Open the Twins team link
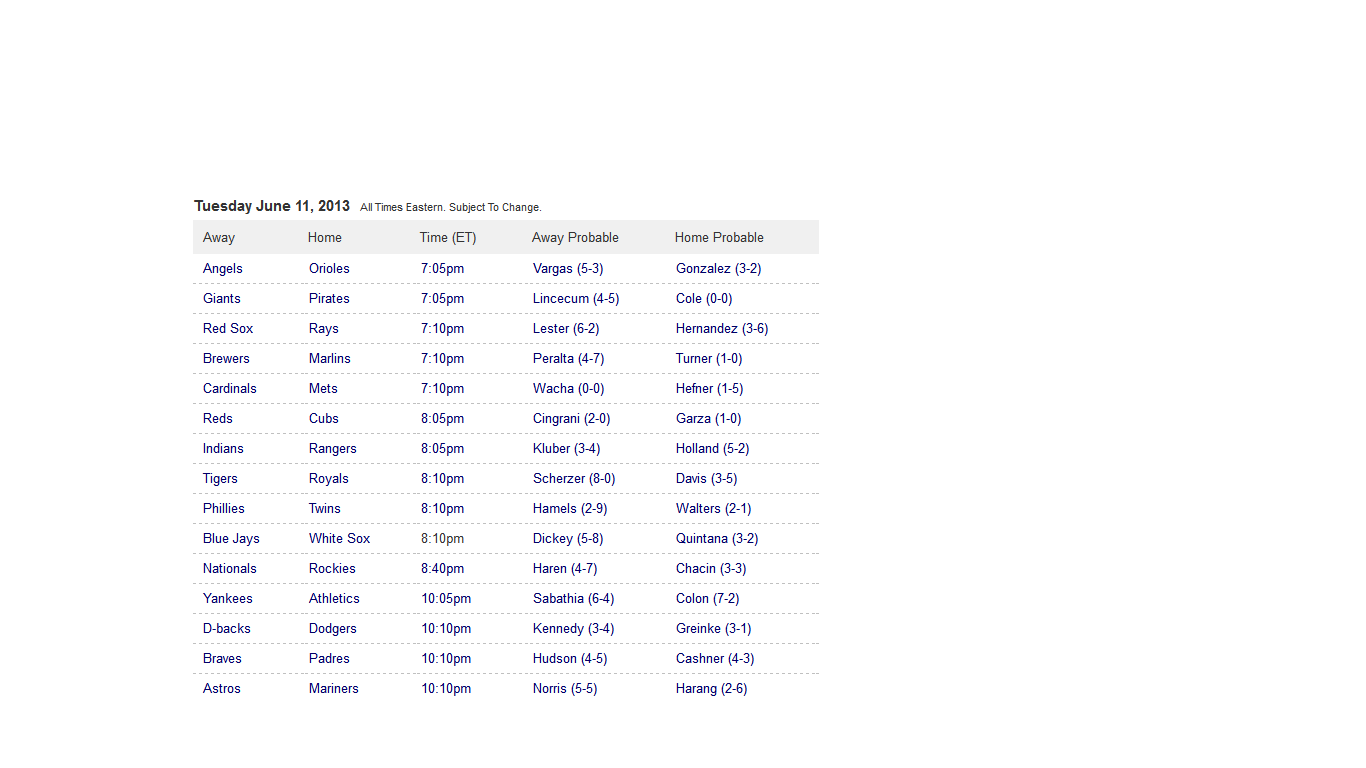 click(325, 508)
